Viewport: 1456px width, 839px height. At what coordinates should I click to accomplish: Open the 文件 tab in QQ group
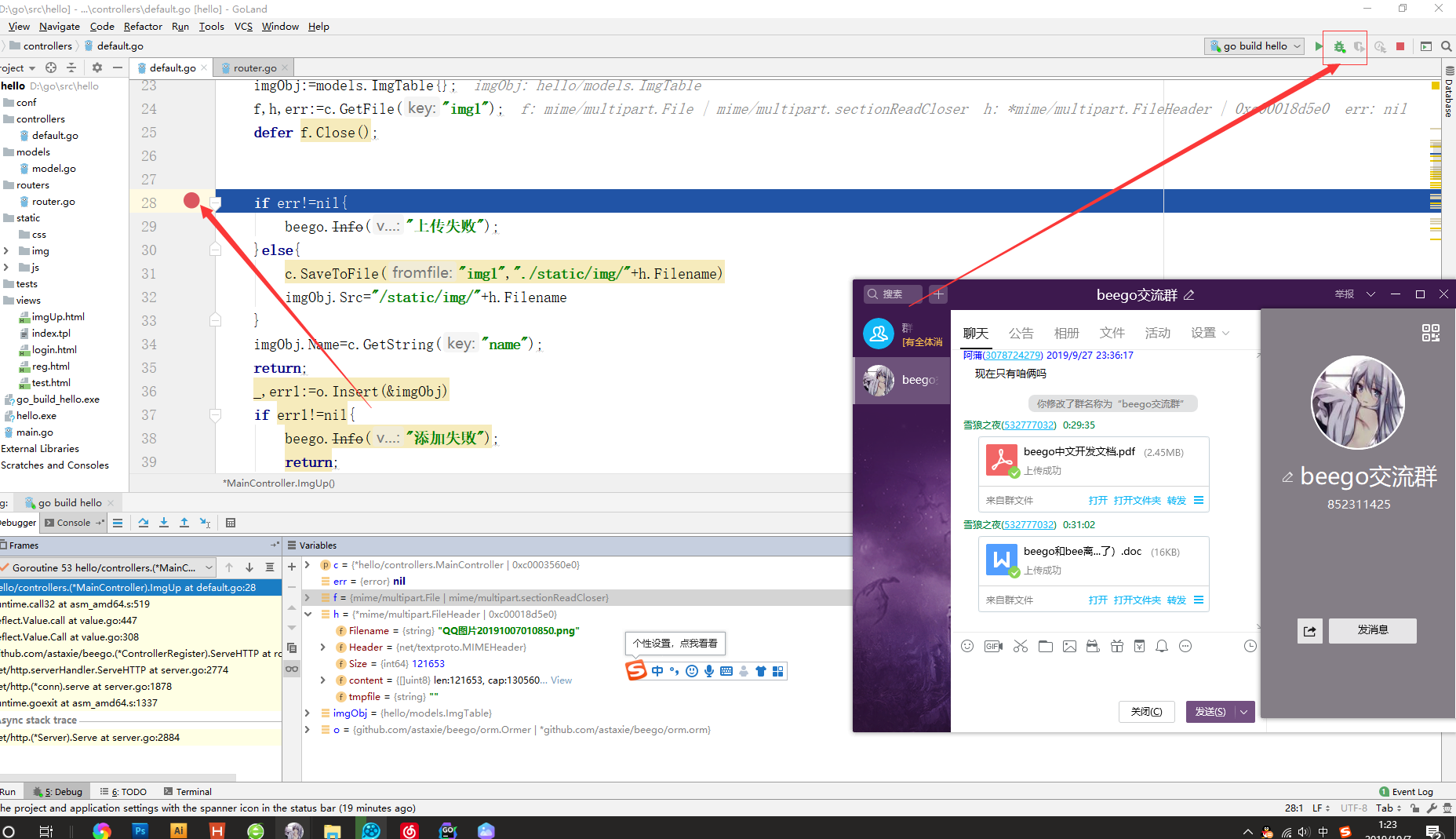1112,333
